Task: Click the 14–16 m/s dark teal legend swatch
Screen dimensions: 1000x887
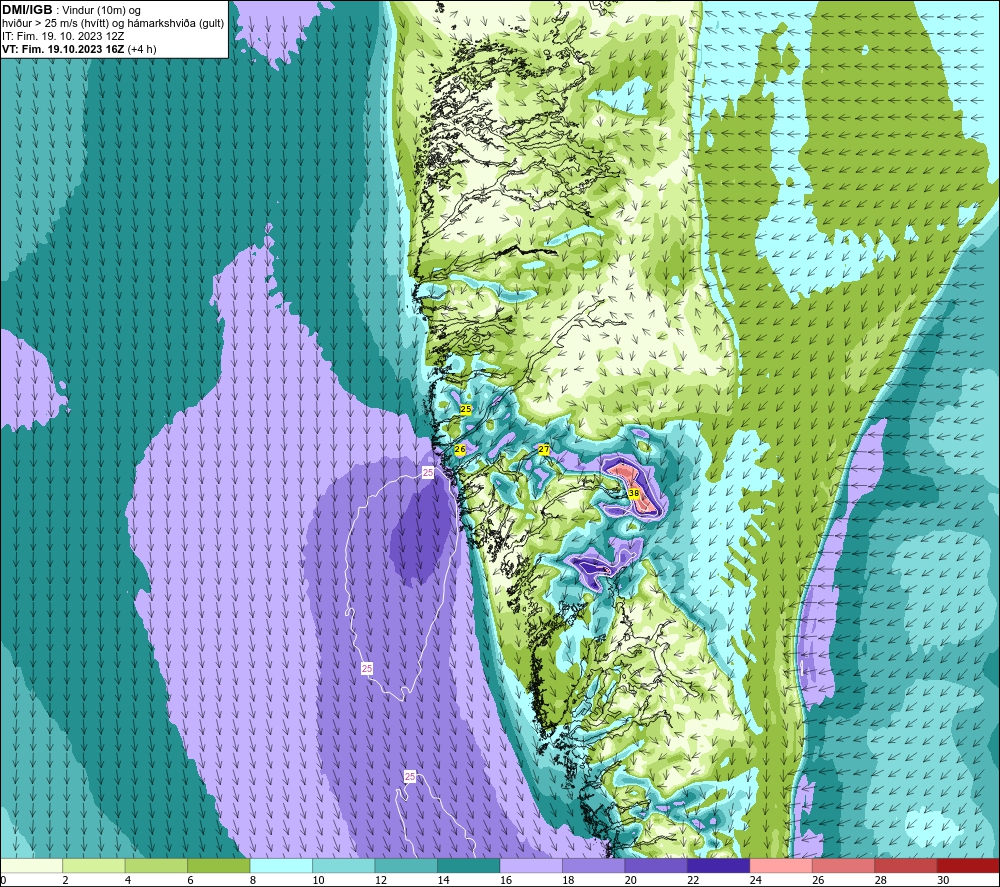Action: tap(469, 865)
